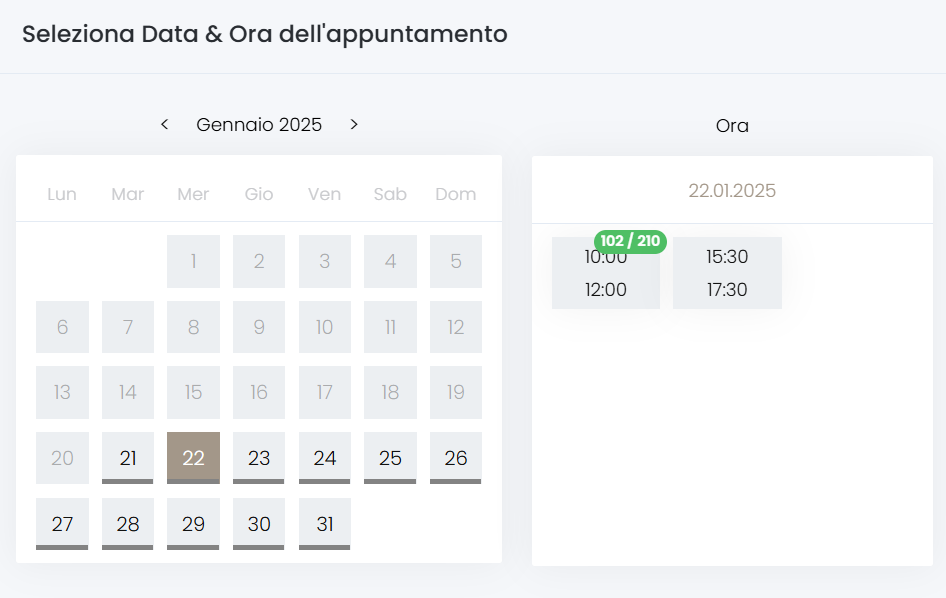Choose January 31 as appointment date
Image resolution: width=946 pixels, height=598 pixels.
pos(325,524)
